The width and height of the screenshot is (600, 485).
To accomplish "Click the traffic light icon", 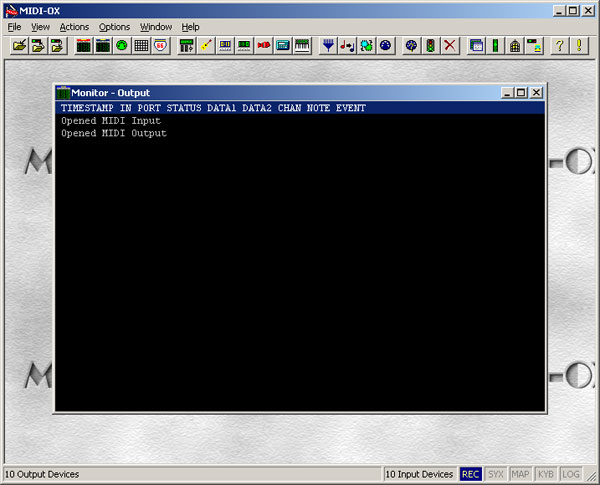I will click(x=431, y=46).
